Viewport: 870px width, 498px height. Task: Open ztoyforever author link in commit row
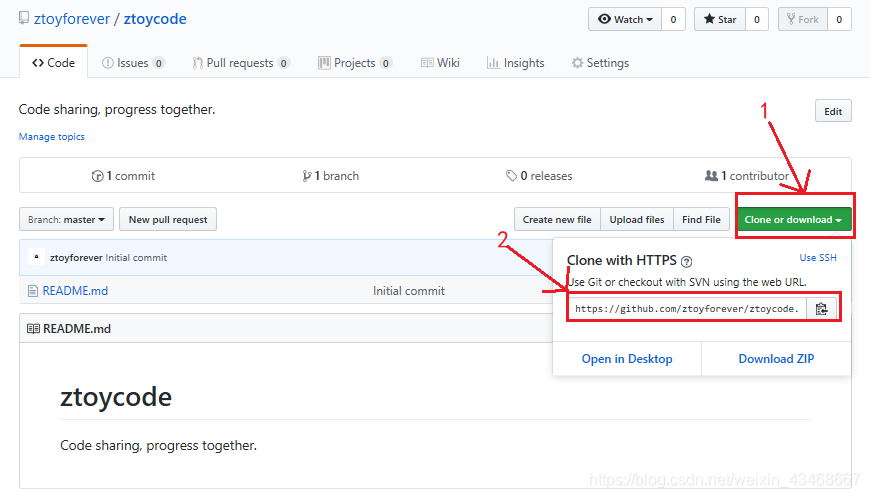click(76, 257)
